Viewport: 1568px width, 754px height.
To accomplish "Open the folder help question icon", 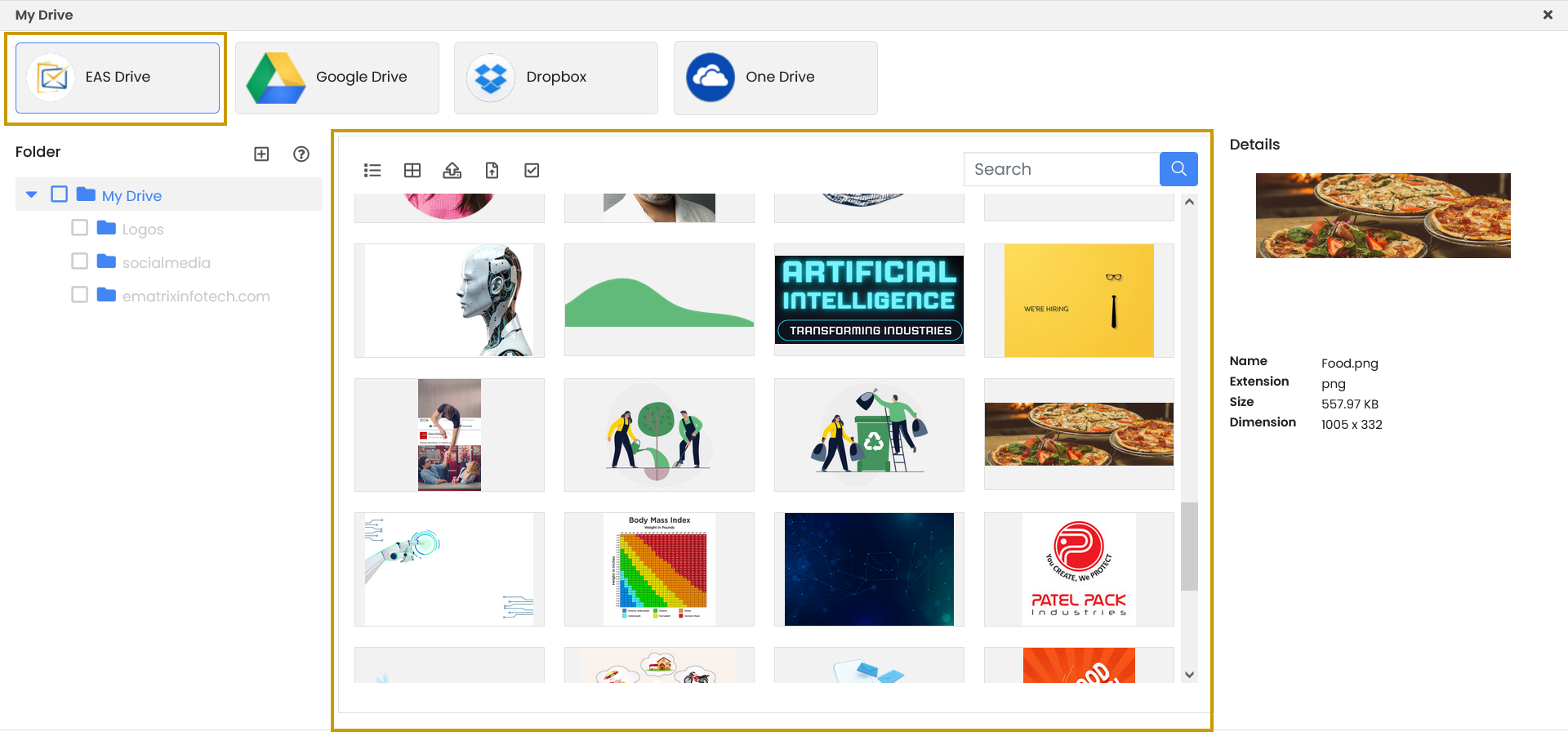I will (301, 154).
